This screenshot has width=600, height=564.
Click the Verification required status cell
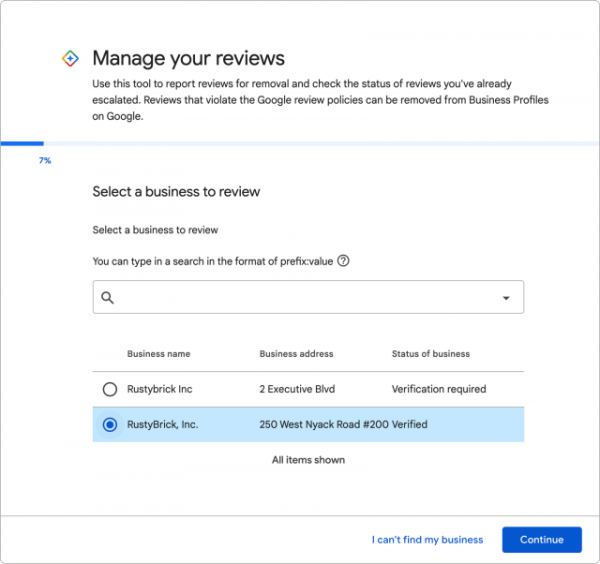pos(439,389)
